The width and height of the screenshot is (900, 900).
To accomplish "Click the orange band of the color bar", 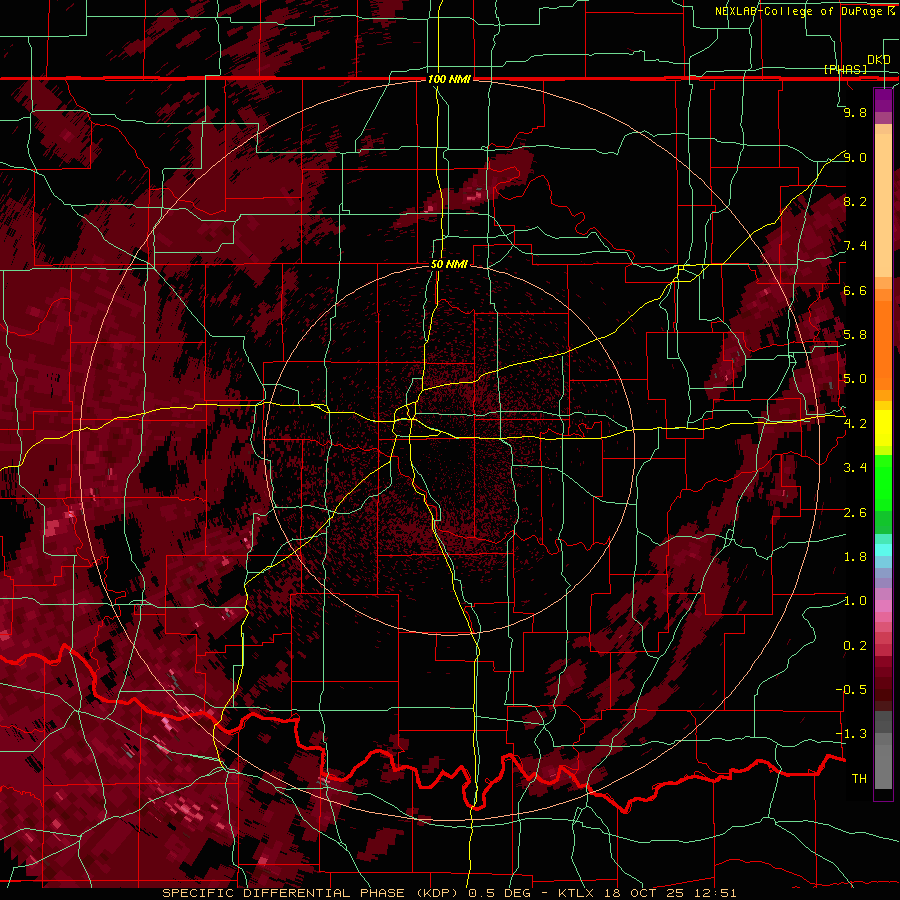I will (883, 339).
